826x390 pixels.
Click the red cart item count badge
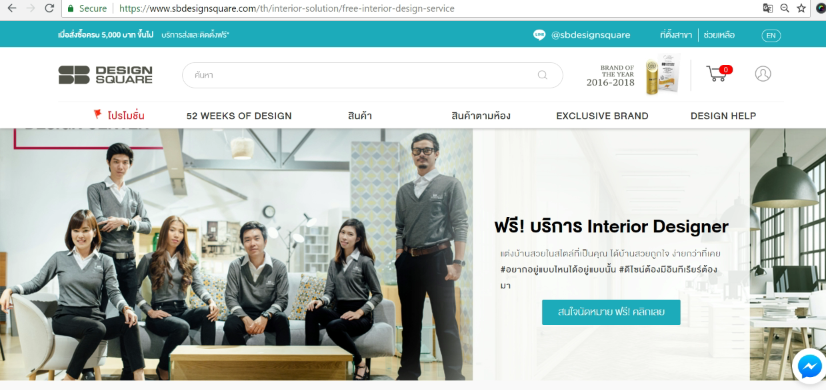pos(725,70)
